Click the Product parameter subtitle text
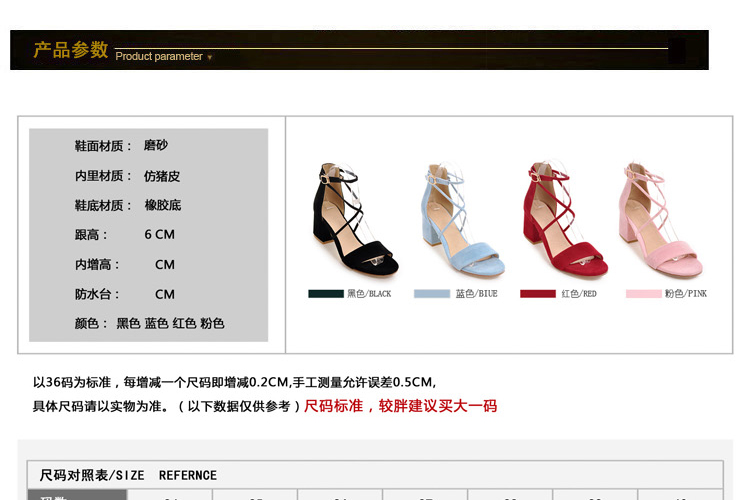 tap(159, 57)
